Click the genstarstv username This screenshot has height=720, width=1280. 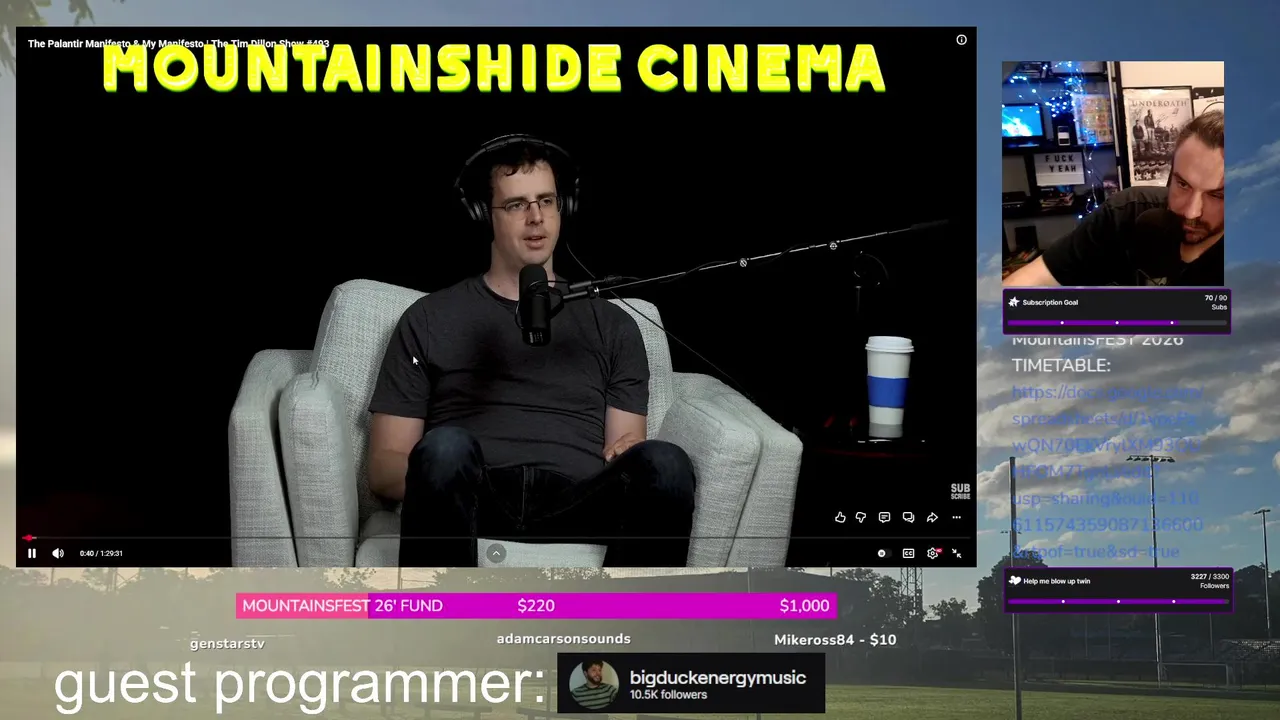pyautogui.click(x=227, y=644)
